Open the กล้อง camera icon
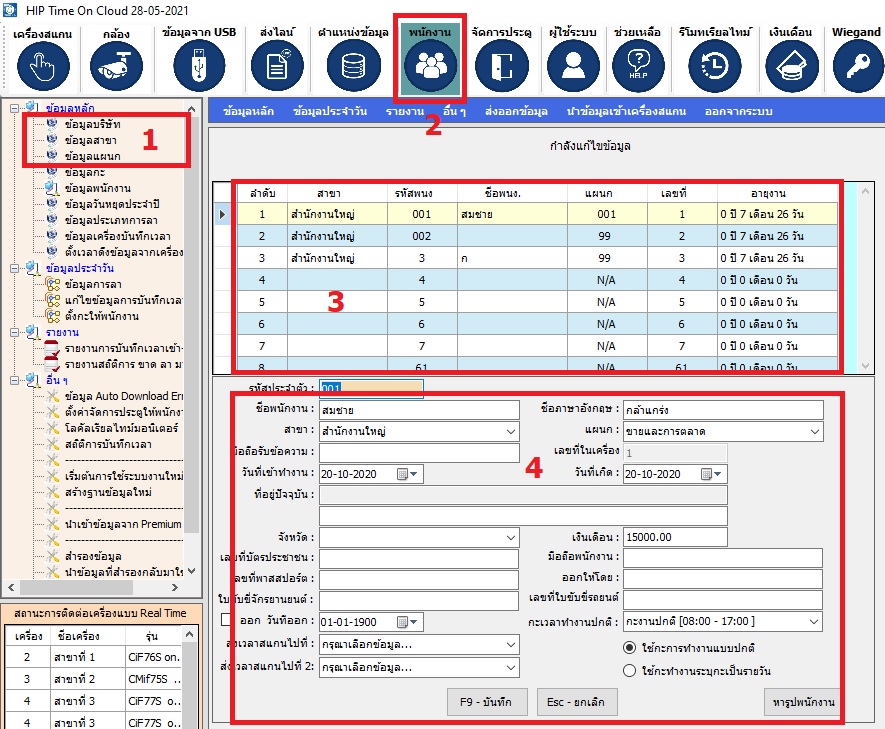 116,67
